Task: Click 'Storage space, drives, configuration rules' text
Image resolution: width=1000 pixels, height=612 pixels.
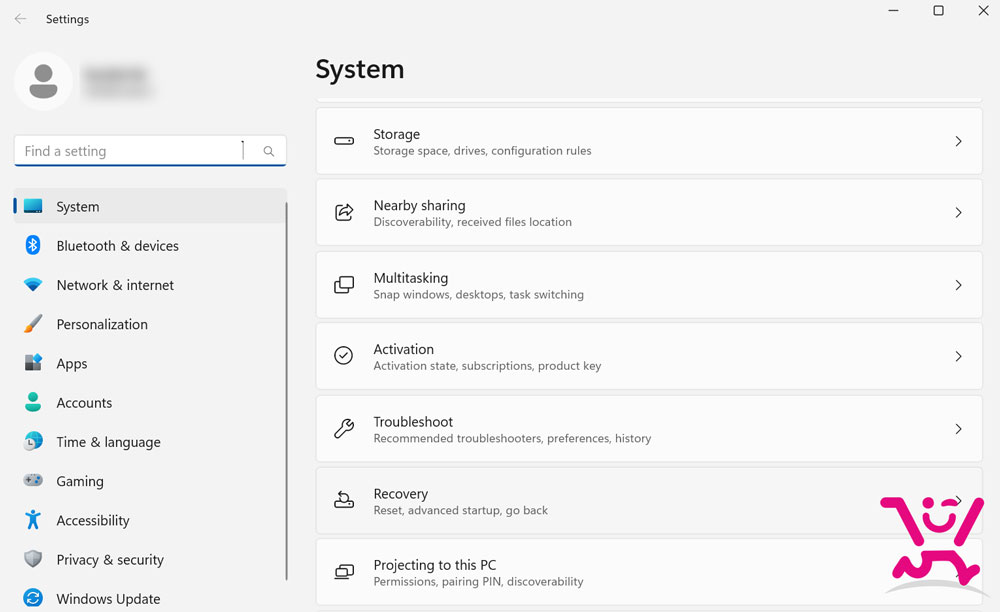Action: coord(482,151)
